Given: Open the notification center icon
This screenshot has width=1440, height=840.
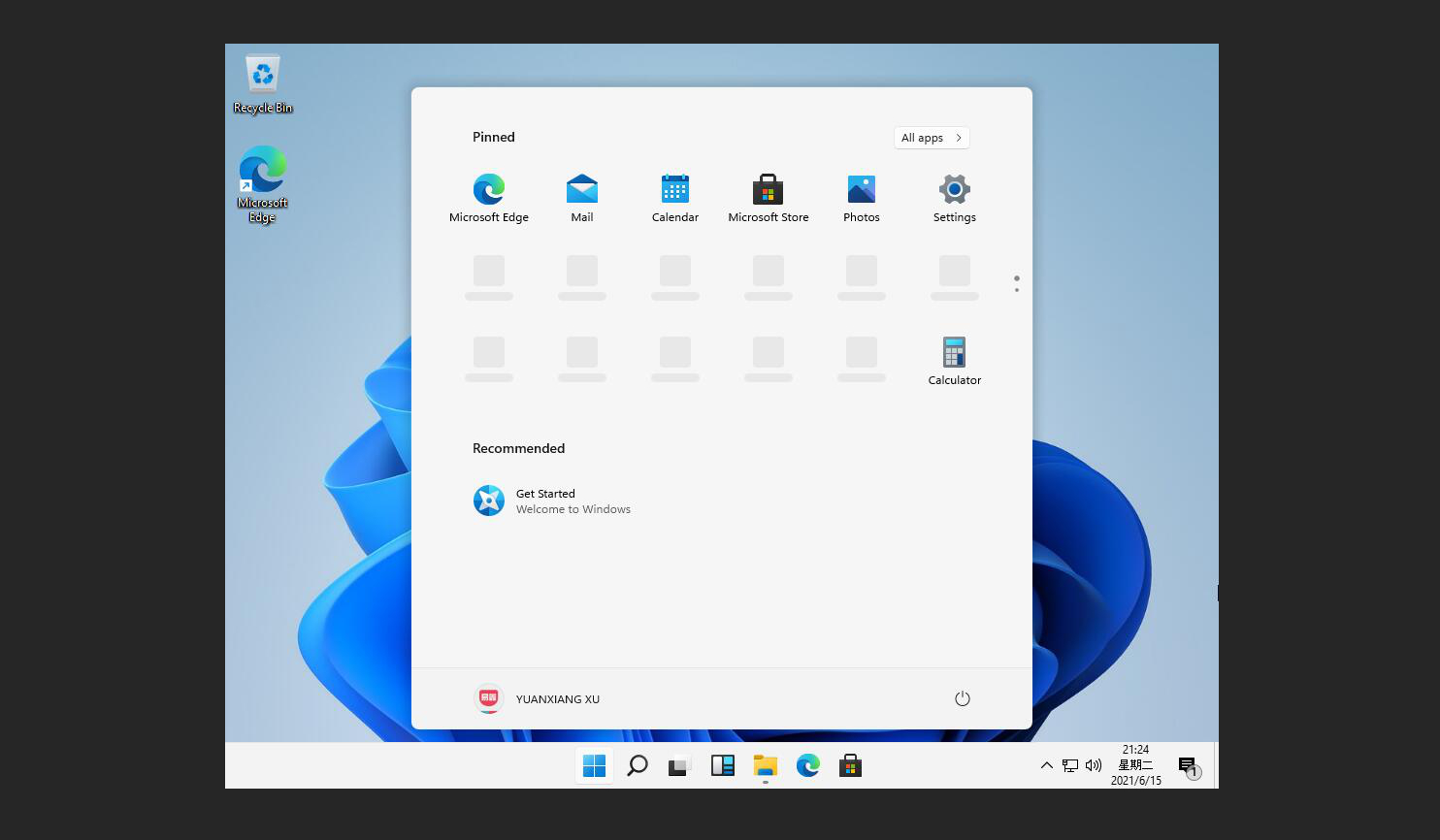Looking at the screenshot, I should tap(1189, 767).
